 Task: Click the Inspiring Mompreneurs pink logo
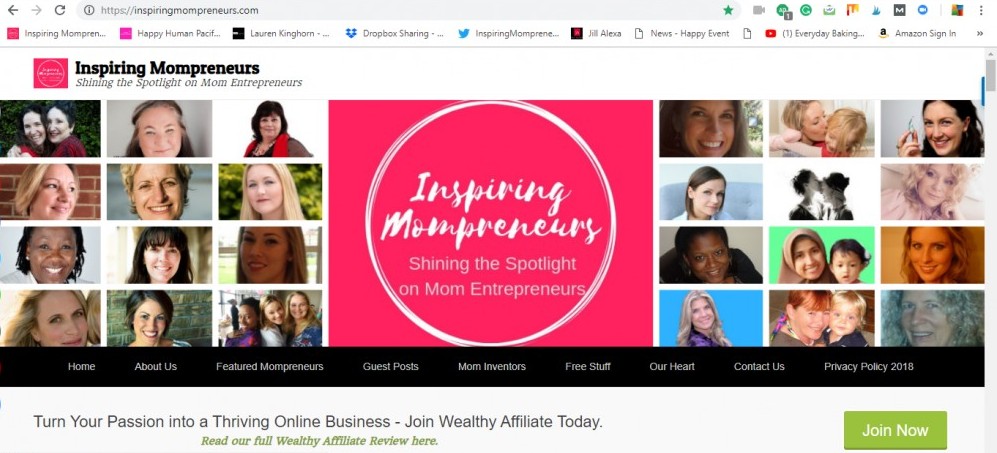point(51,73)
